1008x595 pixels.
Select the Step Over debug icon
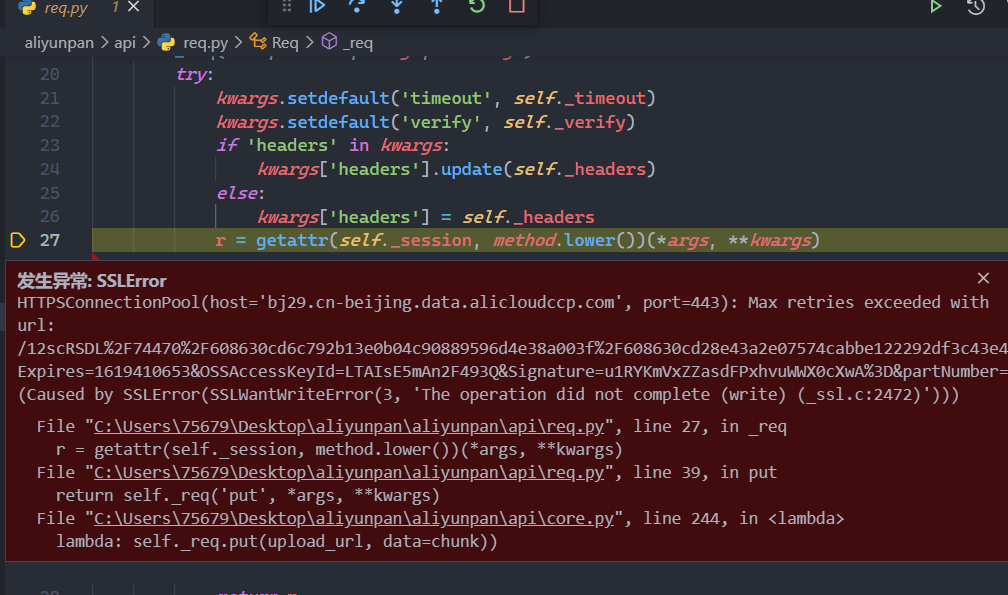coord(355,8)
